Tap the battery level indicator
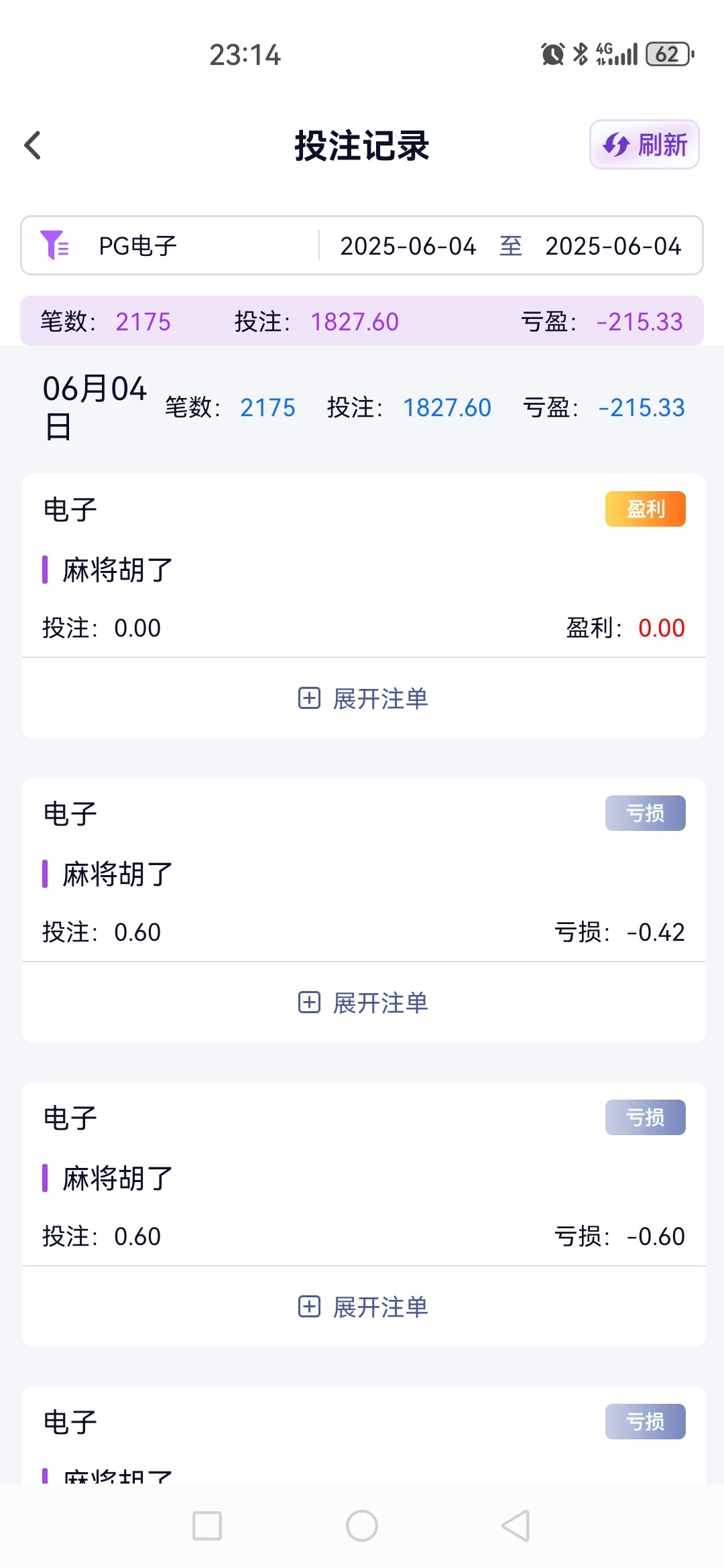 (x=669, y=54)
